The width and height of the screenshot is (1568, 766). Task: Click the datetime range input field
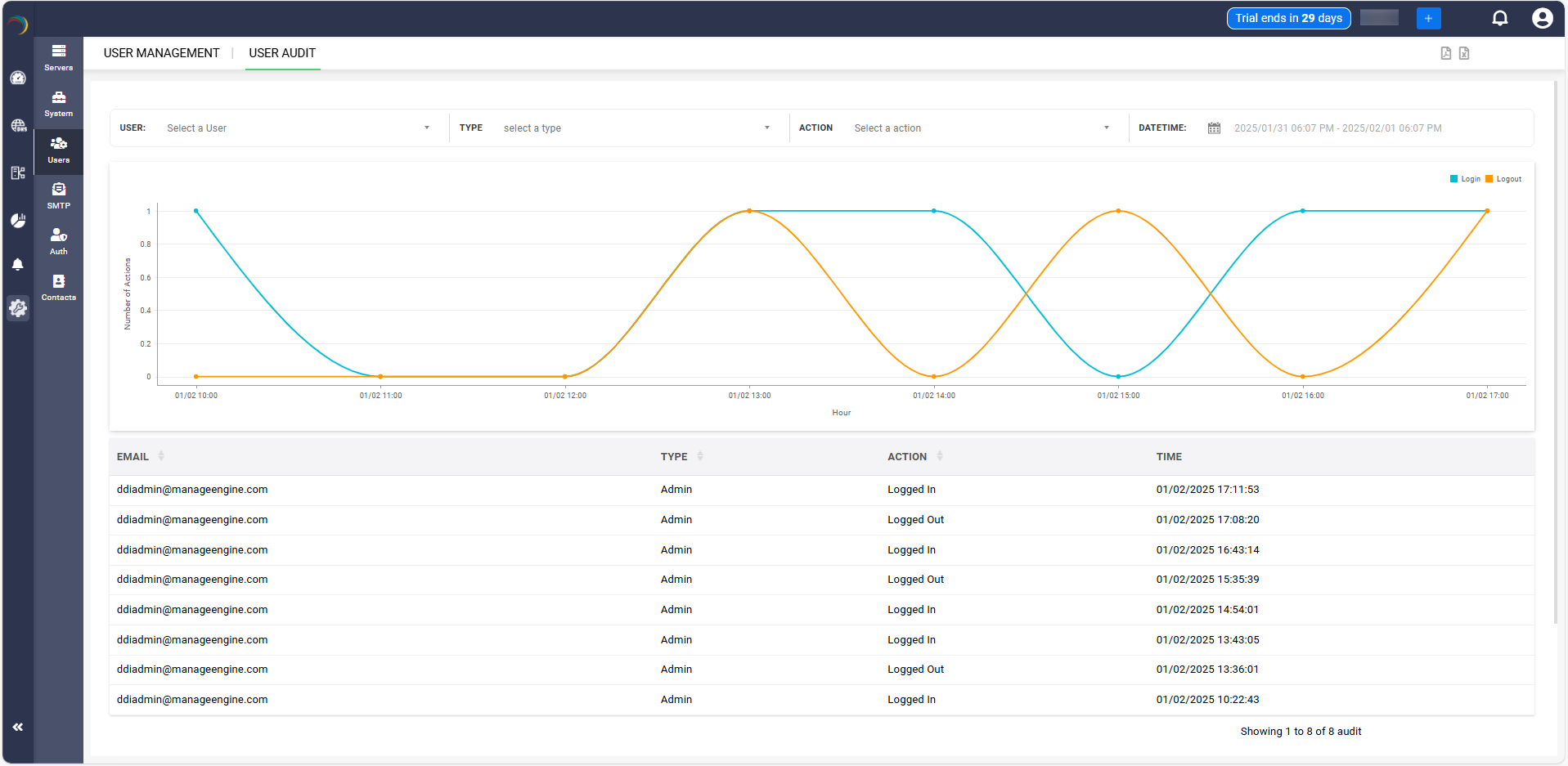1337,128
